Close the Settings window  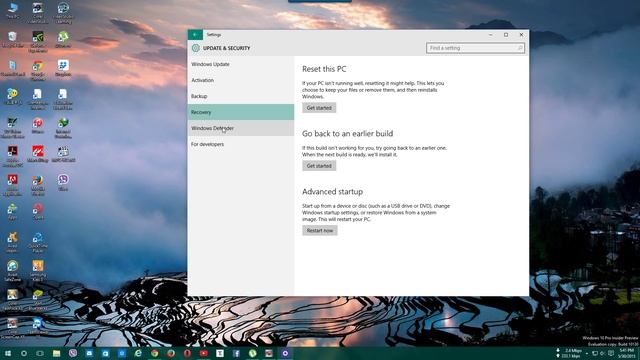coord(521,35)
